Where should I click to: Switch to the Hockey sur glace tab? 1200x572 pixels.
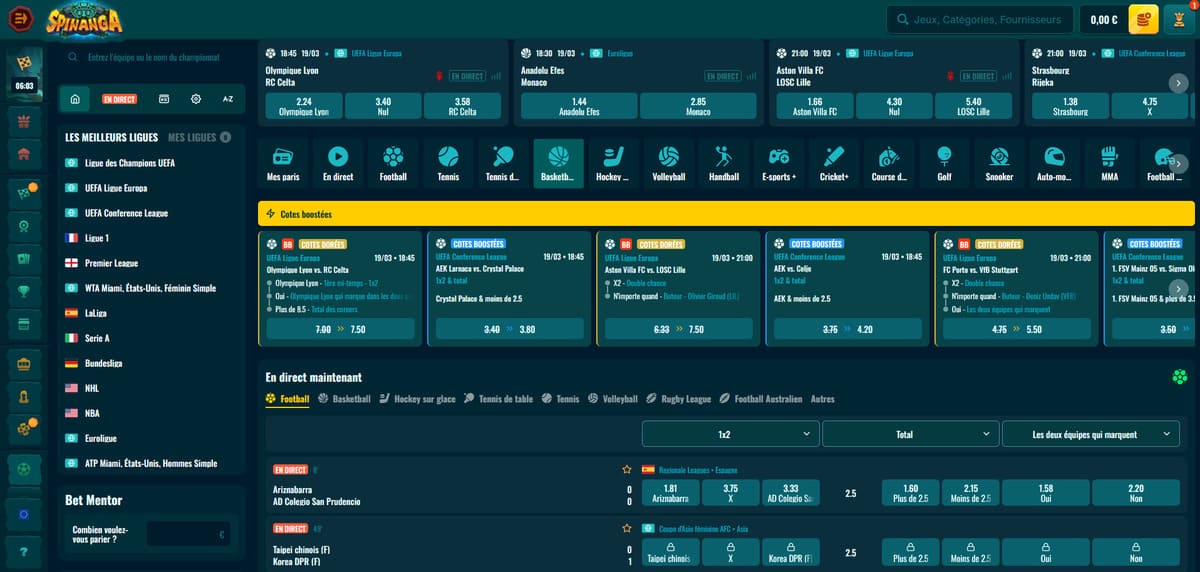click(417, 399)
